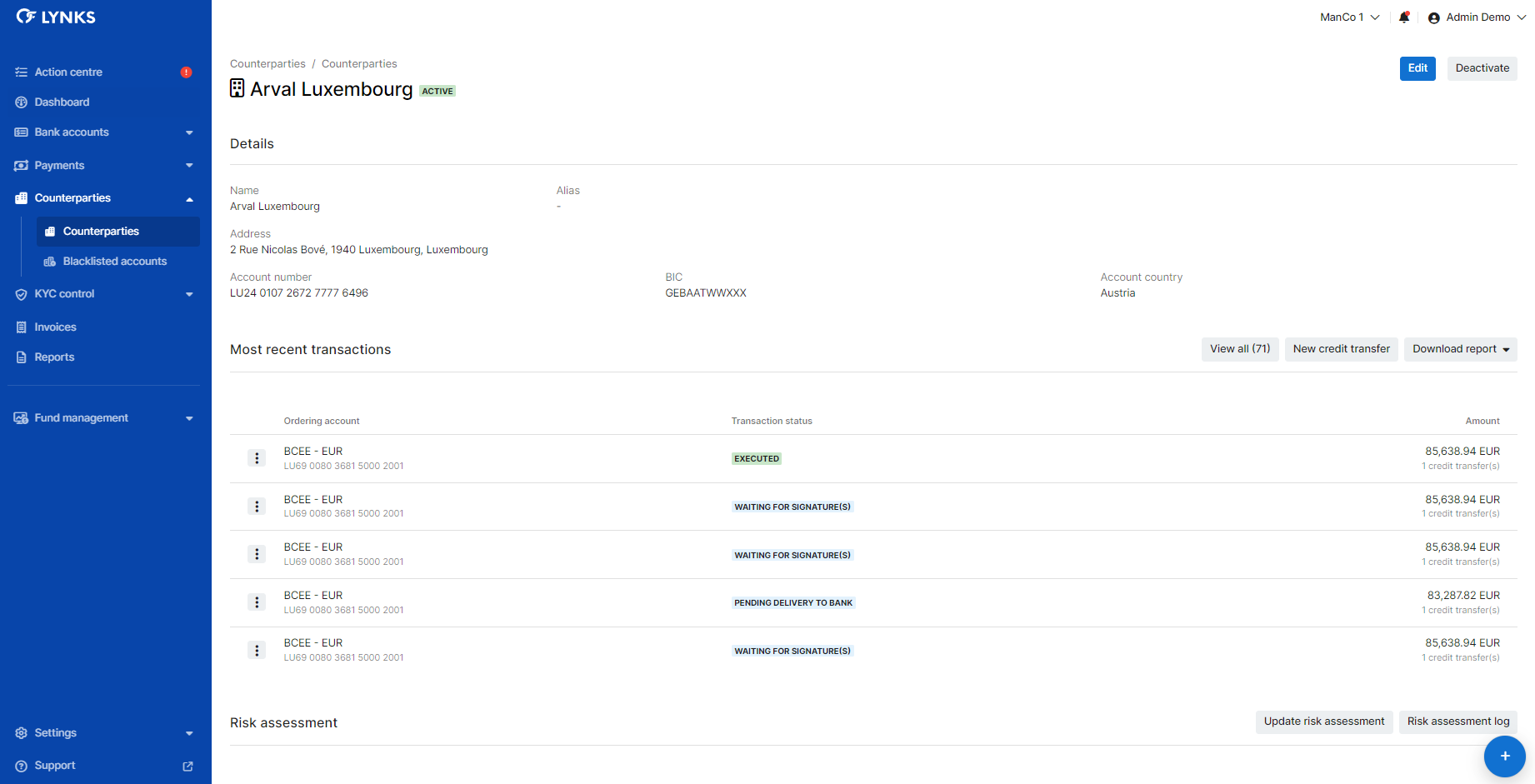Screen dimensions: 1535x784
Task: Click the Support help icon
Action: click(22, 766)
